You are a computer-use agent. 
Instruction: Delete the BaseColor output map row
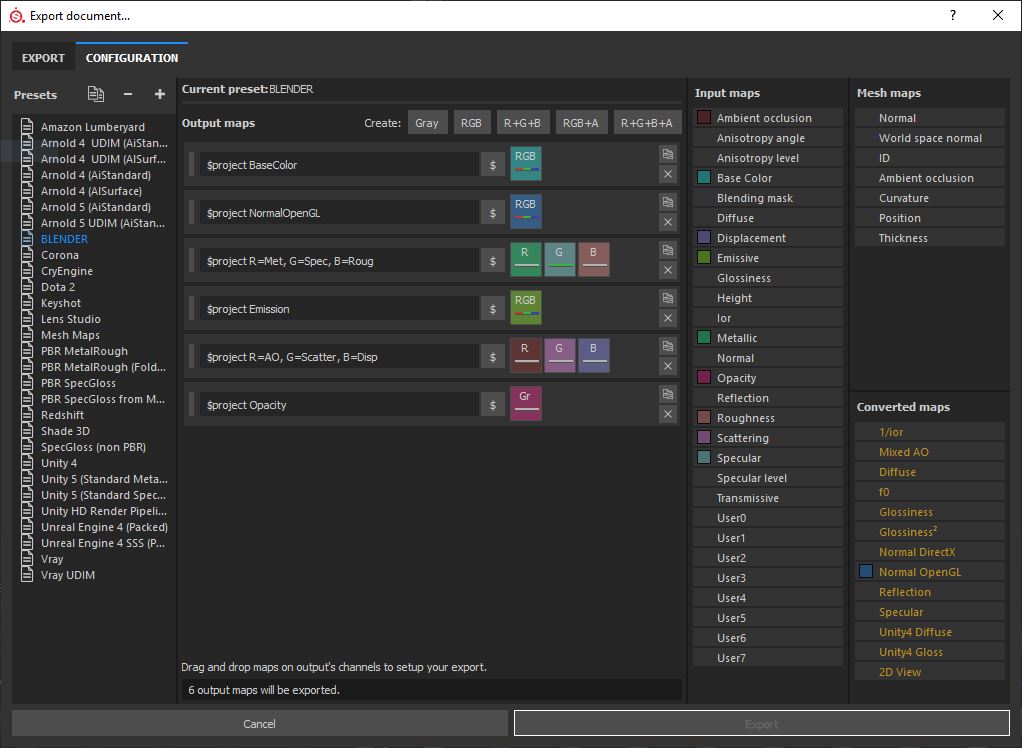tap(667, 174)
